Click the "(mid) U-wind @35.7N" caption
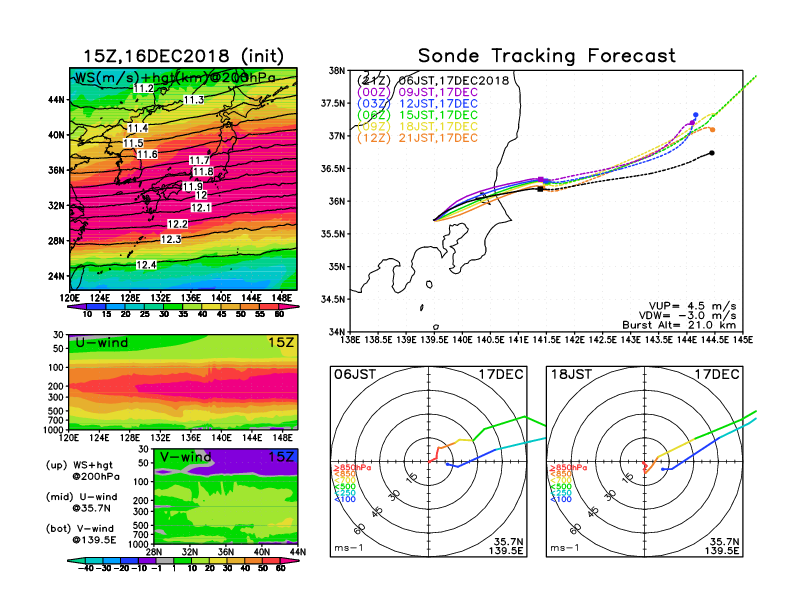This screenshot has height=612, width=792. (x=81, y=502)
